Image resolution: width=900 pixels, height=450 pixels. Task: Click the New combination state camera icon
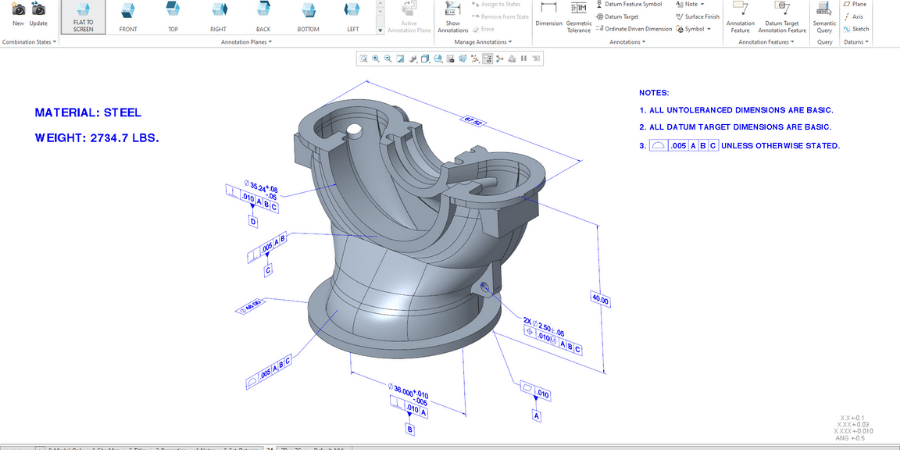[18, 9]
